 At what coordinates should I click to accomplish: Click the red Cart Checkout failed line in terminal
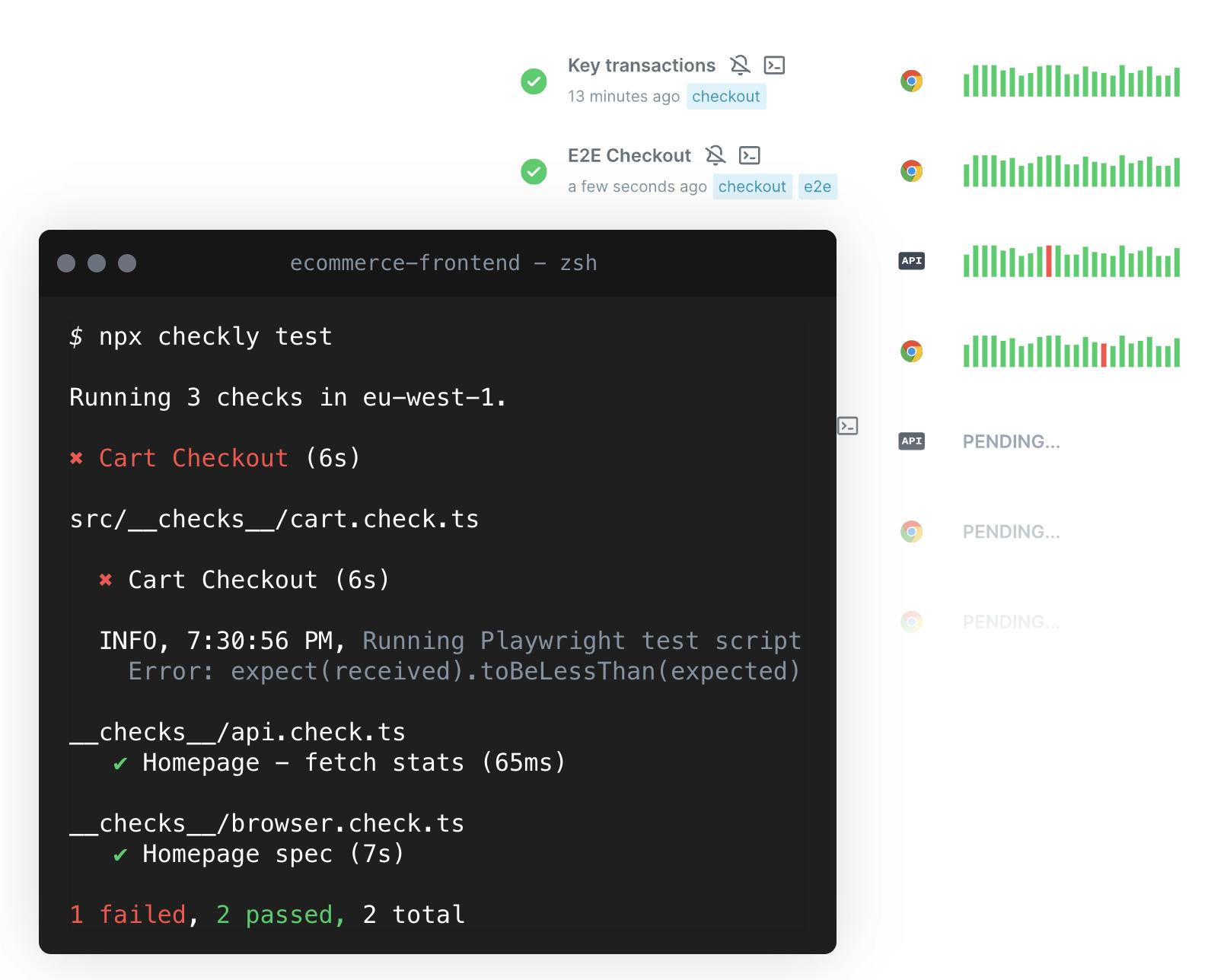(193, 458)
